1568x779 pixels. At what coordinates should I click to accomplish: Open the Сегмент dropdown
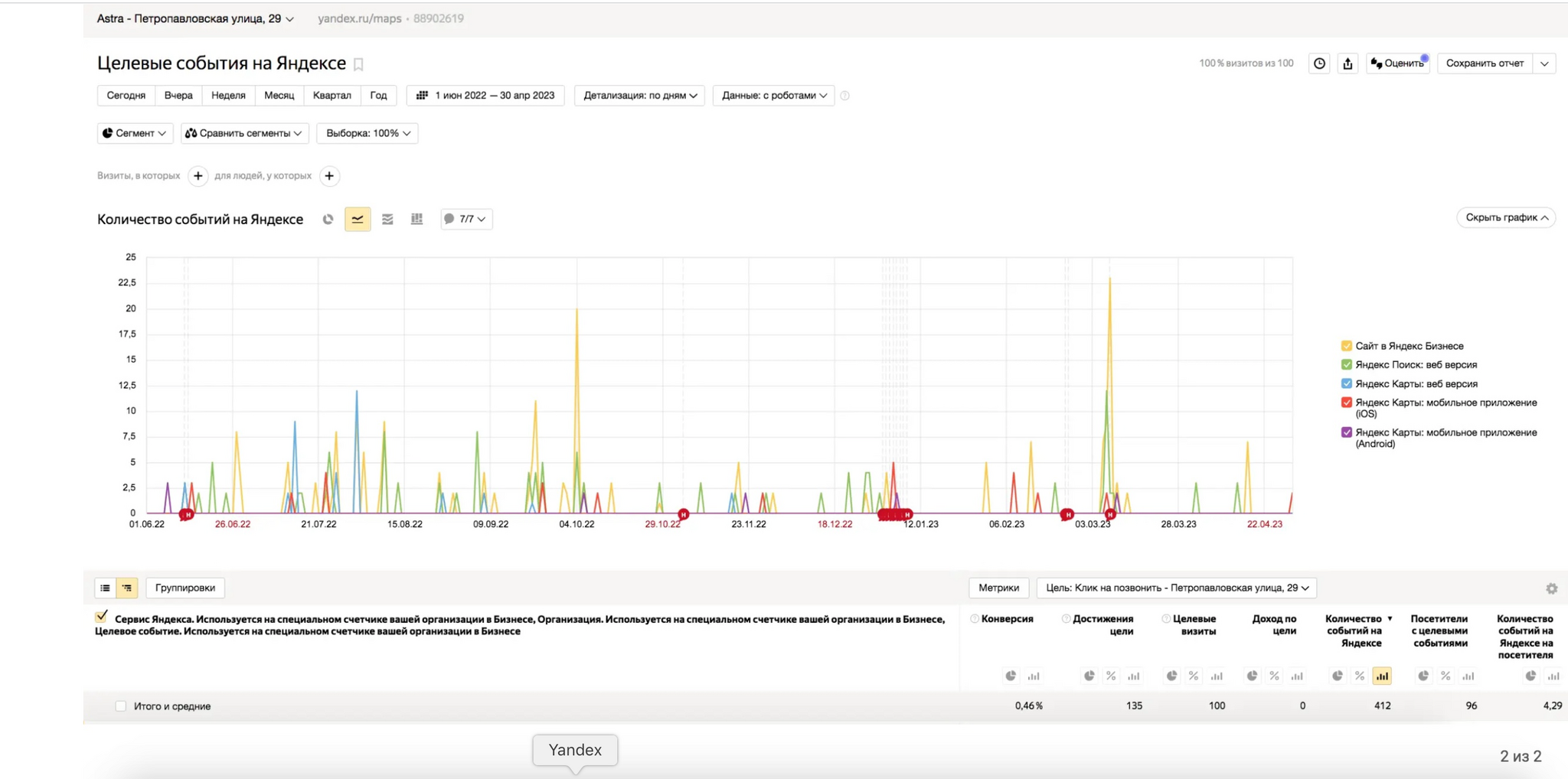coord(135,133)
